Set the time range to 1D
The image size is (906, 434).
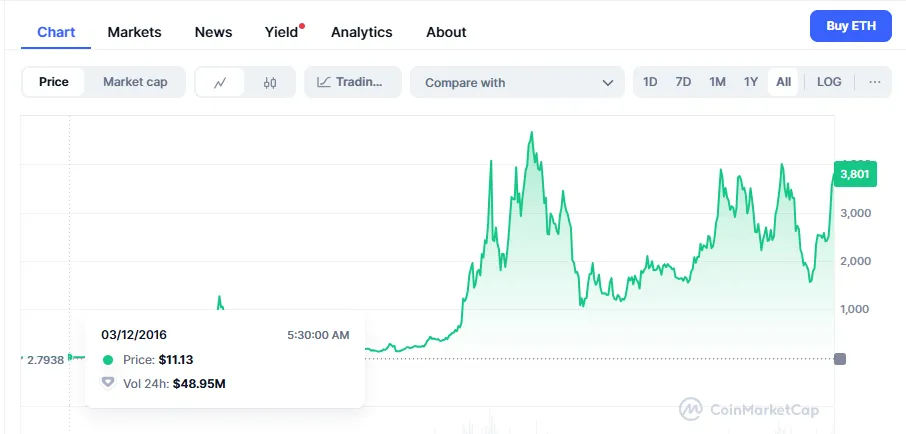[x=650, y=82]
